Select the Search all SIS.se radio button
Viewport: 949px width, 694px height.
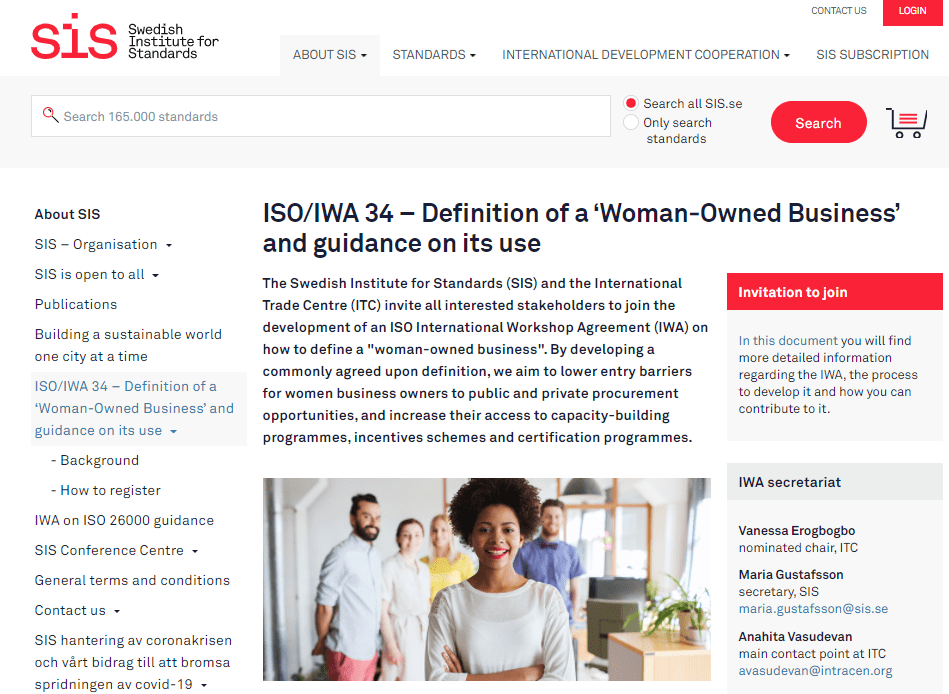click(x=631, y=103)
